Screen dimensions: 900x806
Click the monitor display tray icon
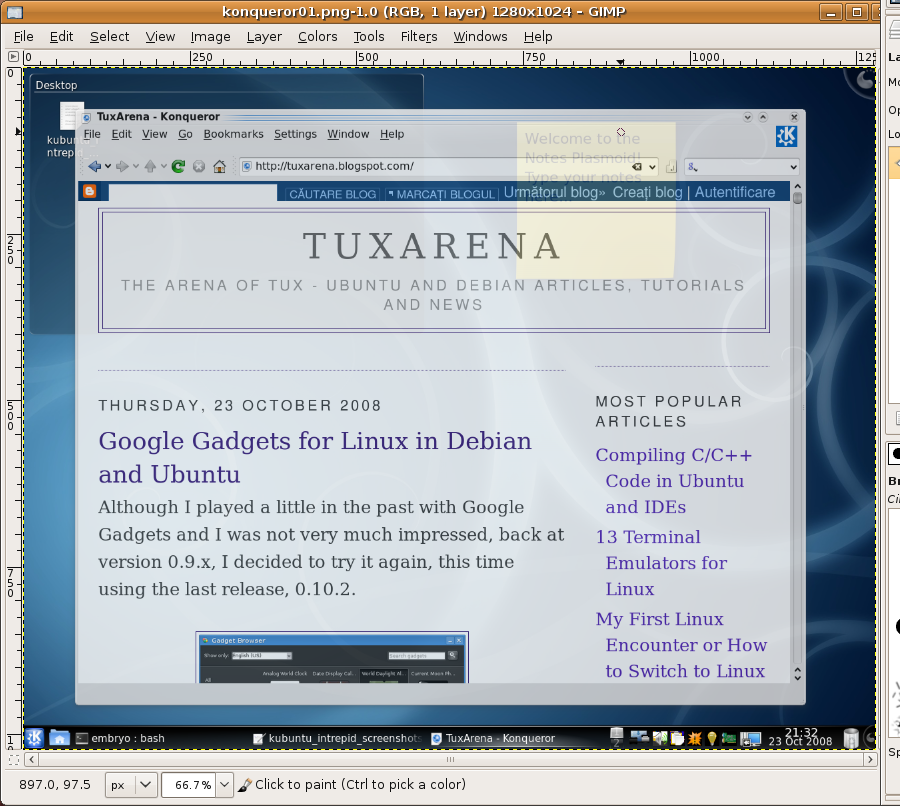tap(750, 738)
